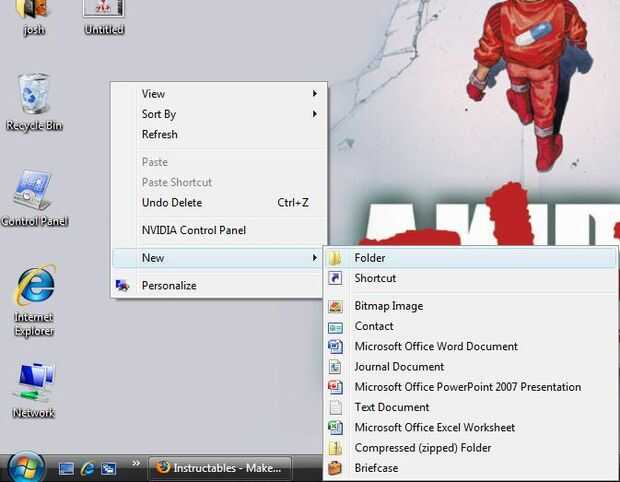620x482 pixels.
Task: Expand the Sort By submenu arrow
Action: point(315,114)
